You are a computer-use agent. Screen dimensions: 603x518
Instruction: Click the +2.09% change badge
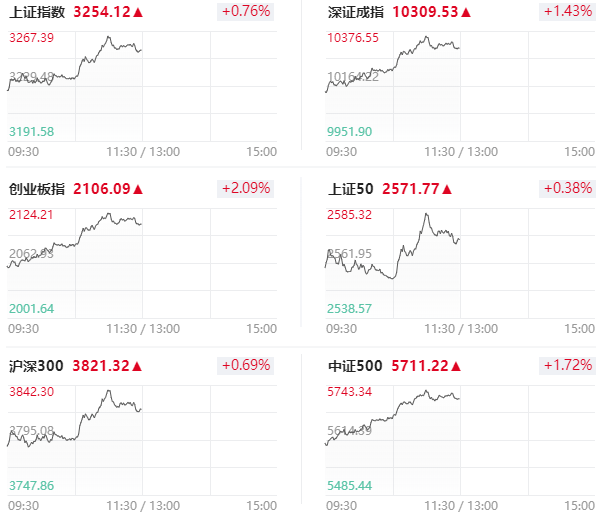pos(245,188)
